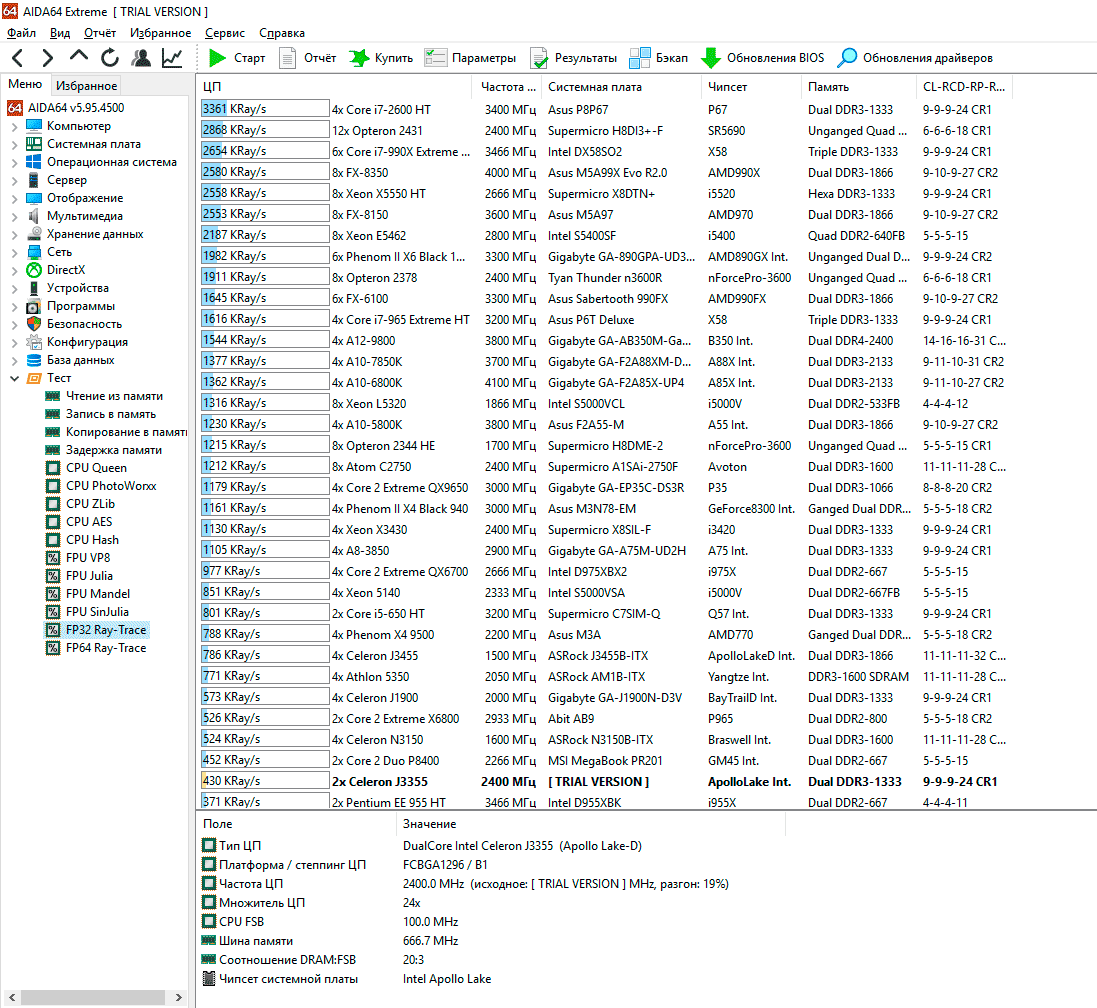Click the Back navigation arrow
This screenshot has height=1008, width=1097.
(x=18, y=58)
